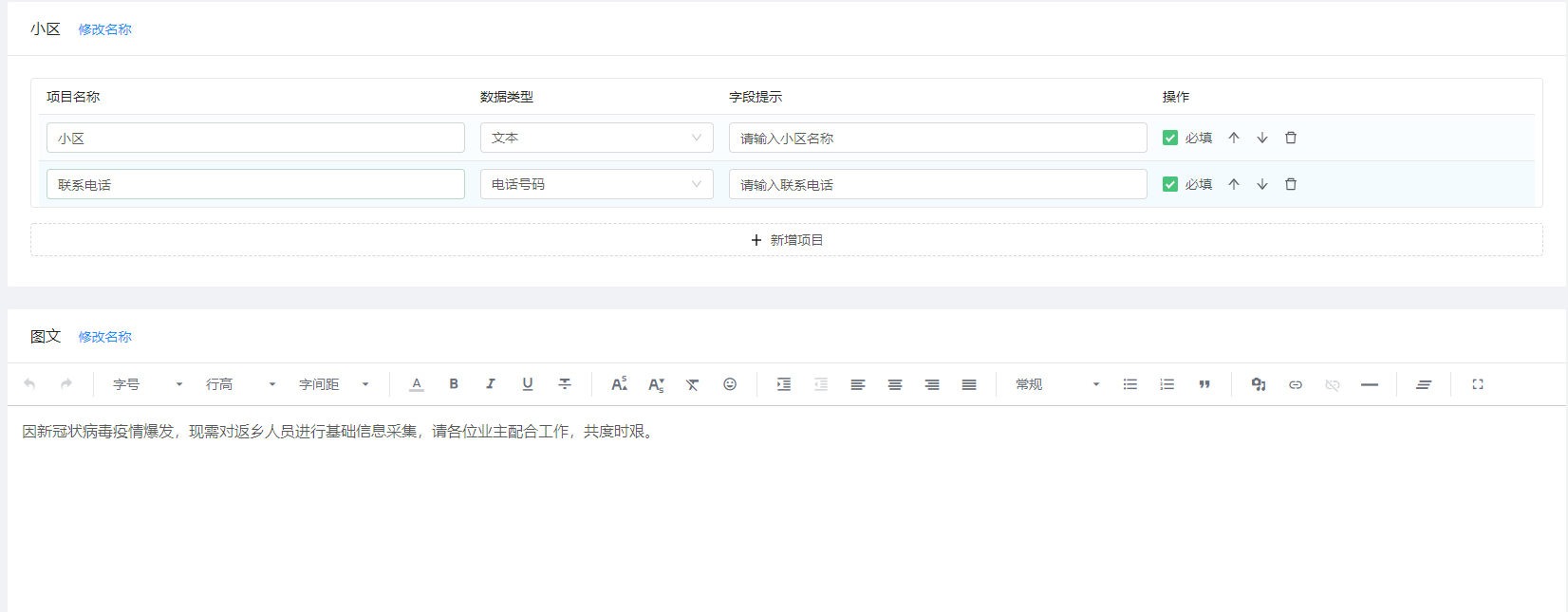Align text left
The image size is (1568, 612).
pyautogui.click(x=858, y=384)
